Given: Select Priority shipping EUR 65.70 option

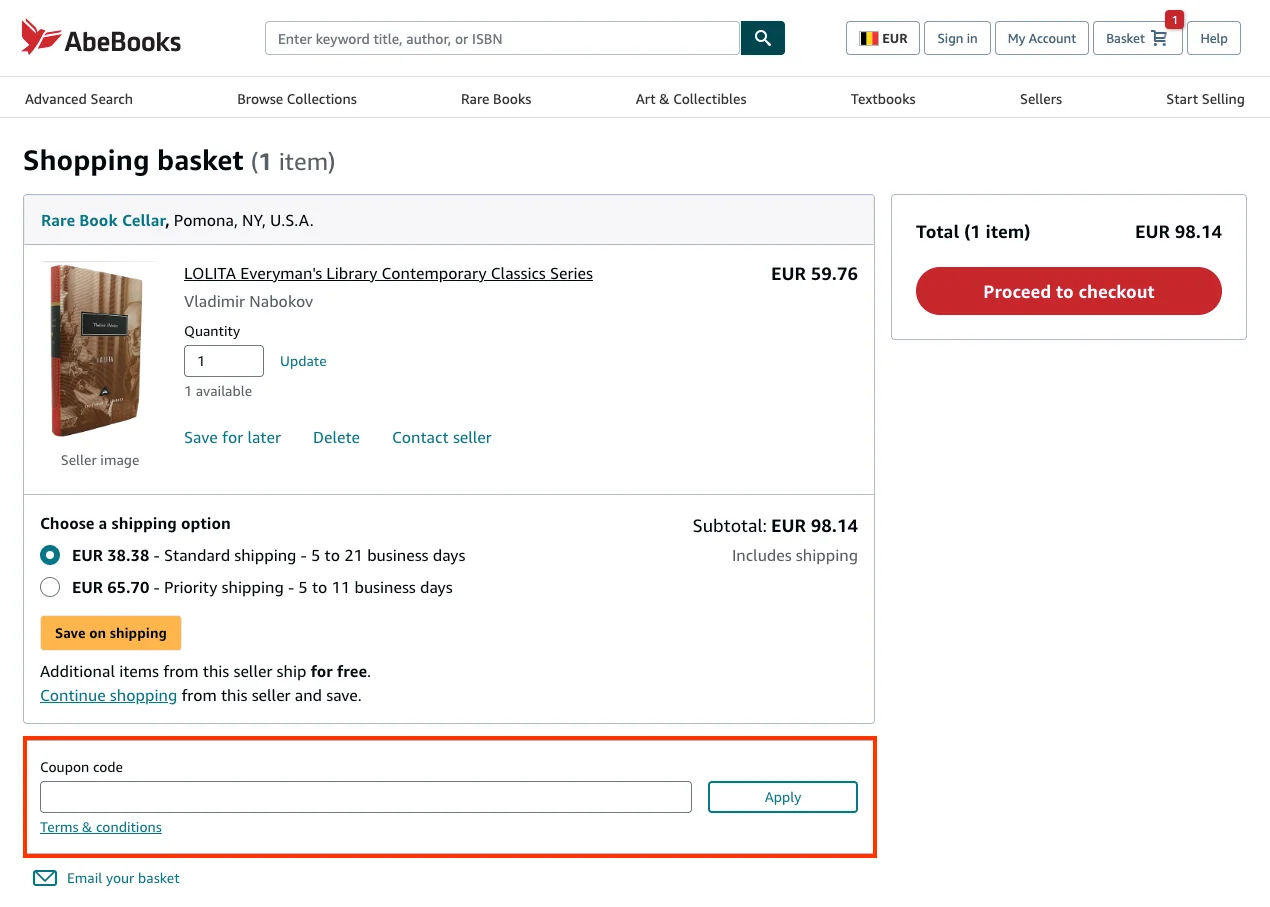Looking at the screenshot, I should (x=50, y=587).
